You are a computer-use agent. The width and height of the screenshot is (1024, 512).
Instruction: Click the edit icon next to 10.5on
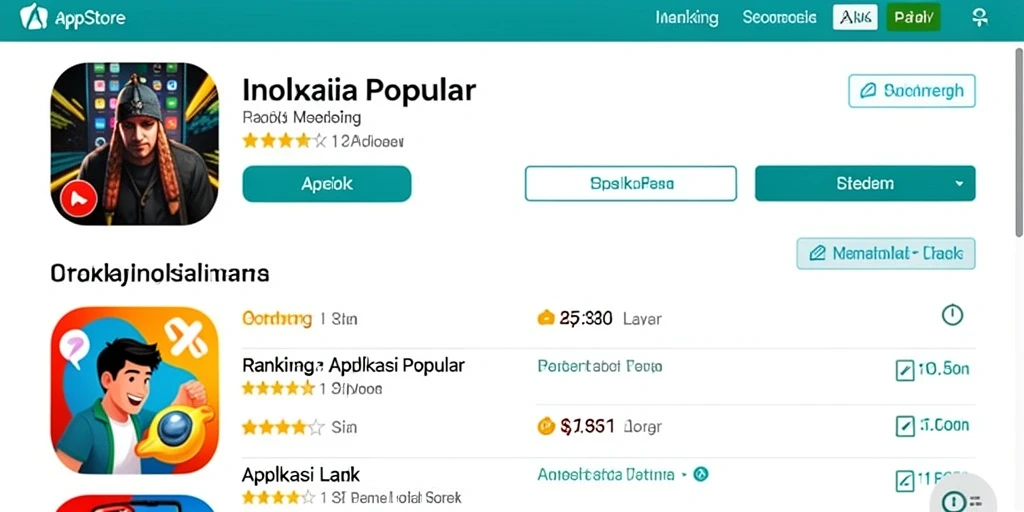(903, 371)
